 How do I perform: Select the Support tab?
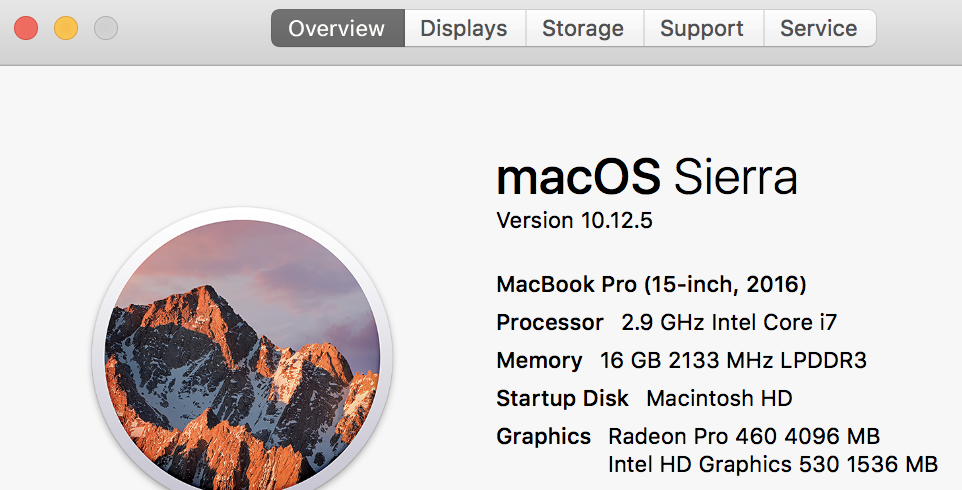(703, 28)
